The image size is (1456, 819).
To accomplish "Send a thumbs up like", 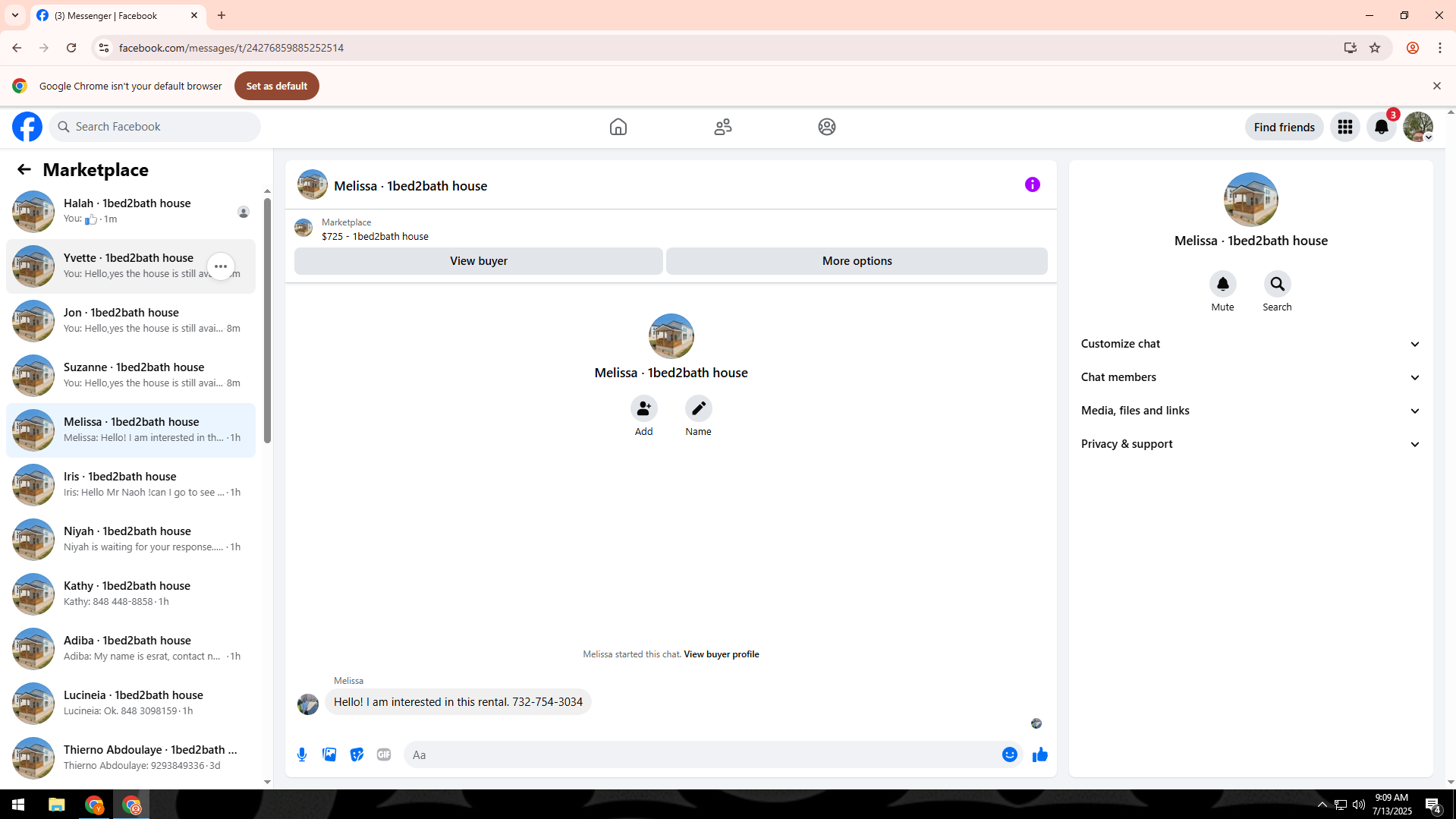I will pos(1040,754).
